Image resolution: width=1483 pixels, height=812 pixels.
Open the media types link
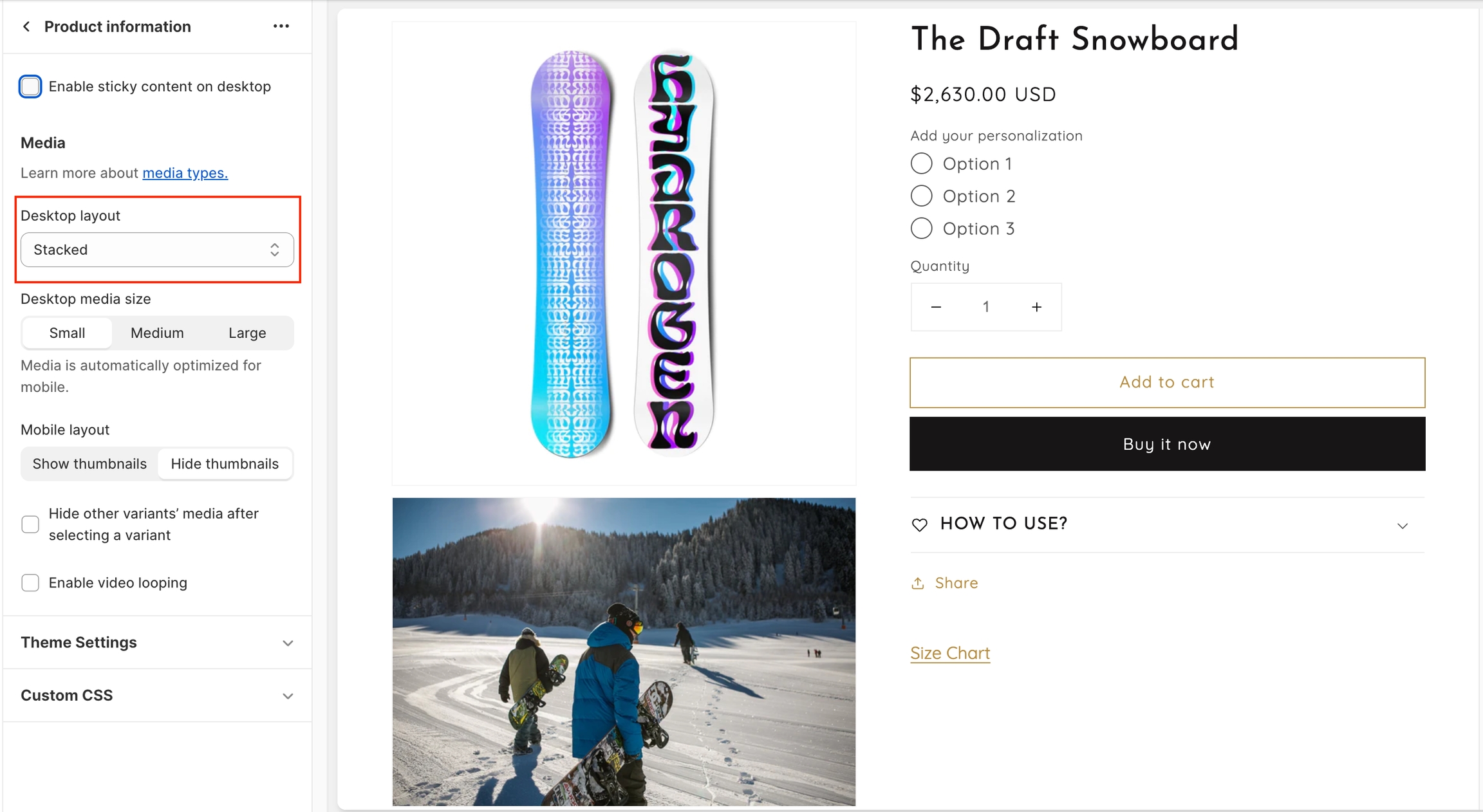click(x=185, y=173)
